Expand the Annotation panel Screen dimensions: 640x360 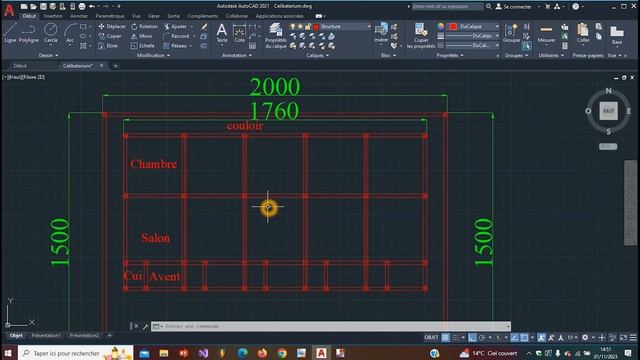click(237, 55)
